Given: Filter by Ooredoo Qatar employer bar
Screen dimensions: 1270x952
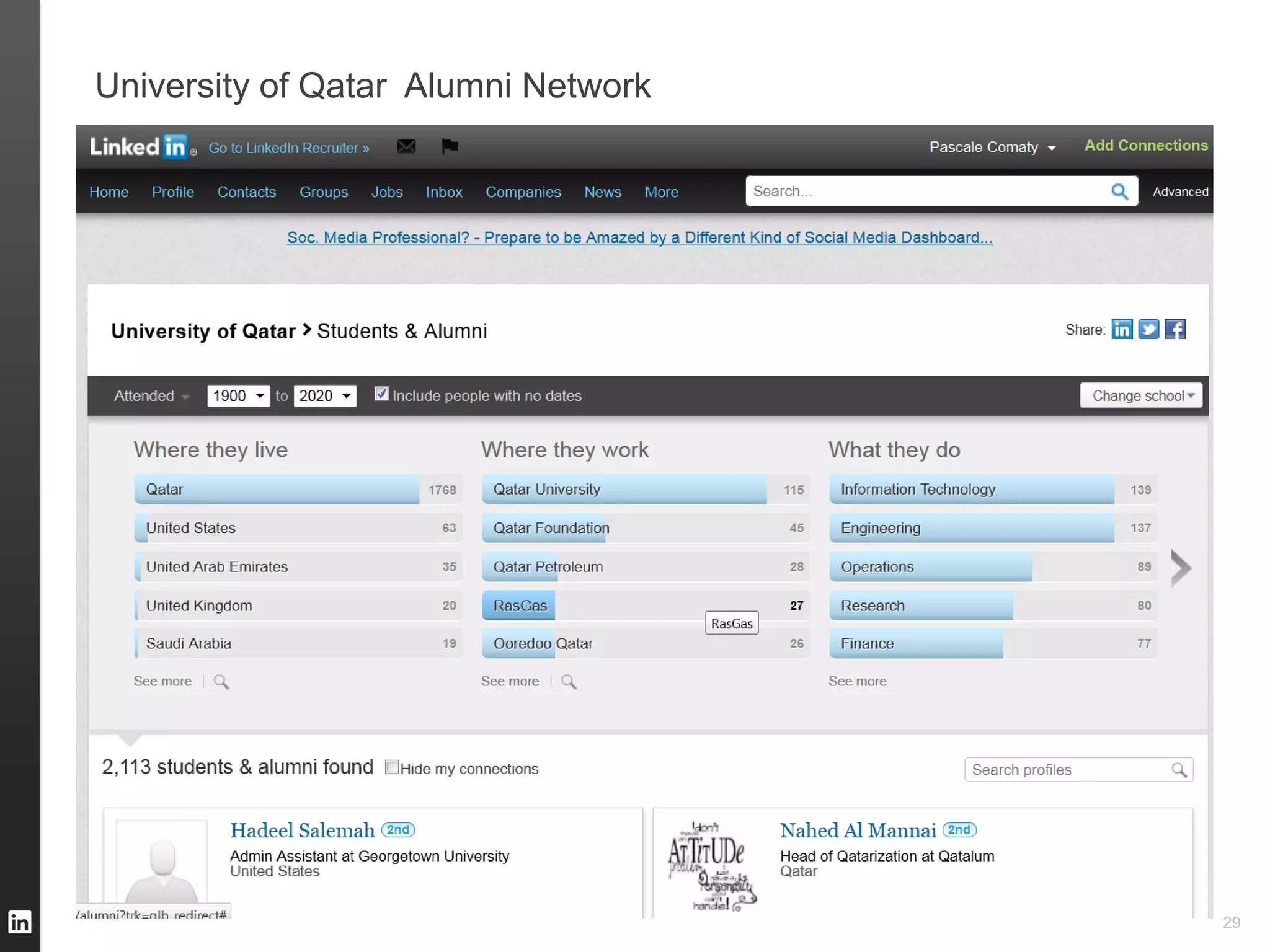Looking at the screenshot, I should pyautogui.click(x=646, y=643).
